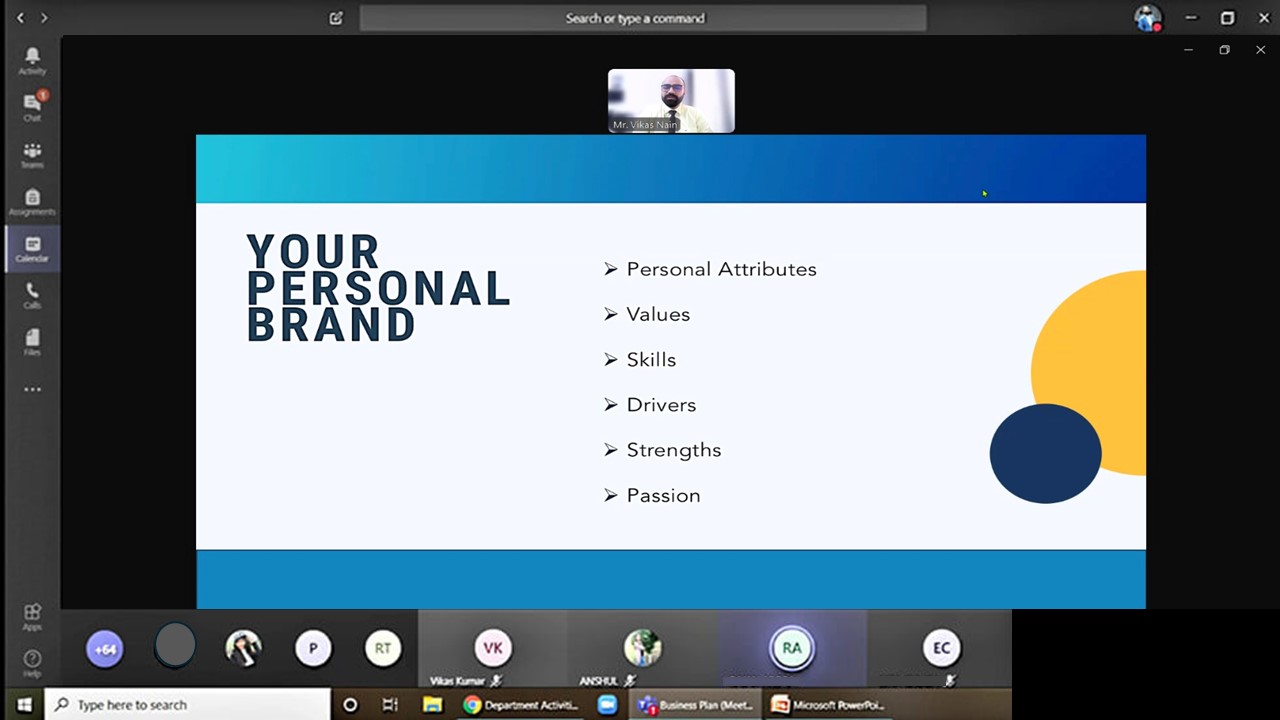
Task: Open the Help icon in sidebar
Action: (x=32, y=662)
